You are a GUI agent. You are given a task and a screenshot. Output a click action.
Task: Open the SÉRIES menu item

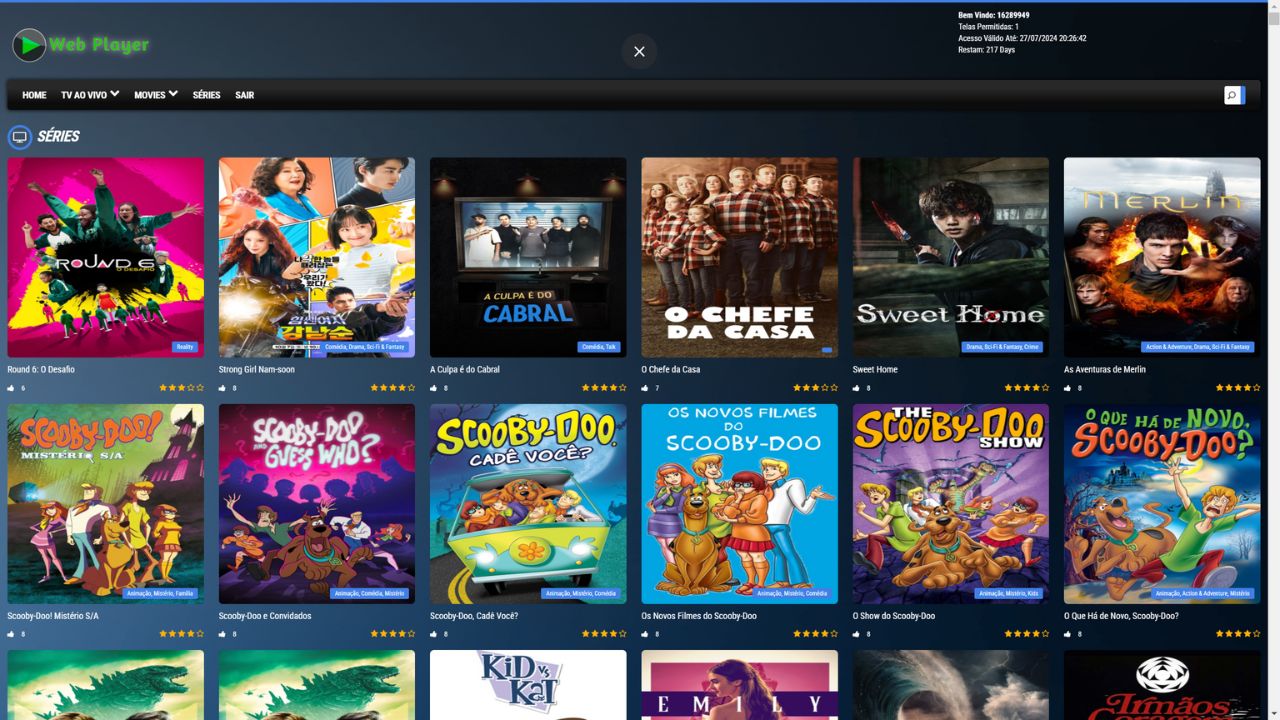click(206, 95)
